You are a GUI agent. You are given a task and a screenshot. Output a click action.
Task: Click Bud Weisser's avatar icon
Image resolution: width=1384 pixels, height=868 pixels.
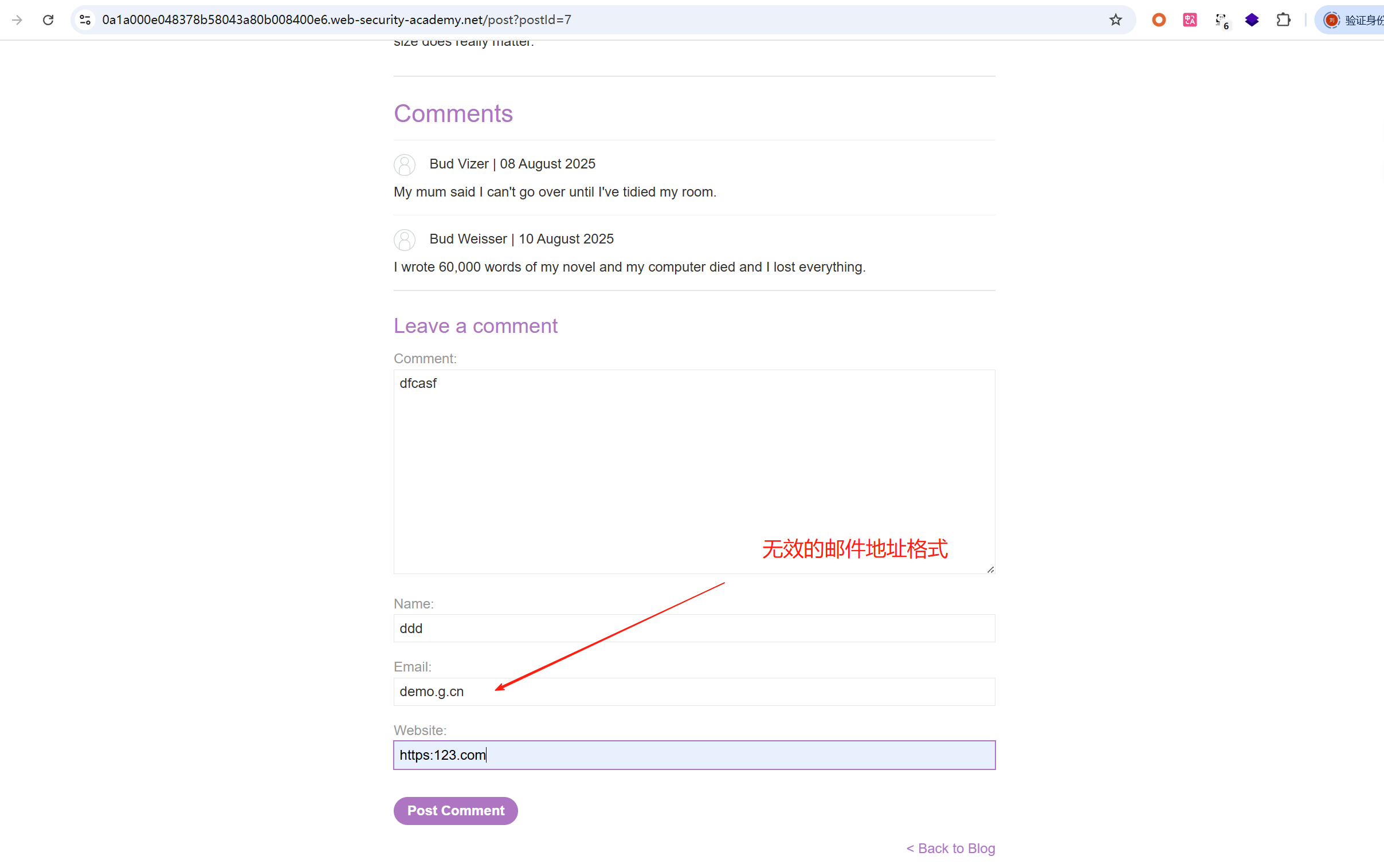[405, 239]
